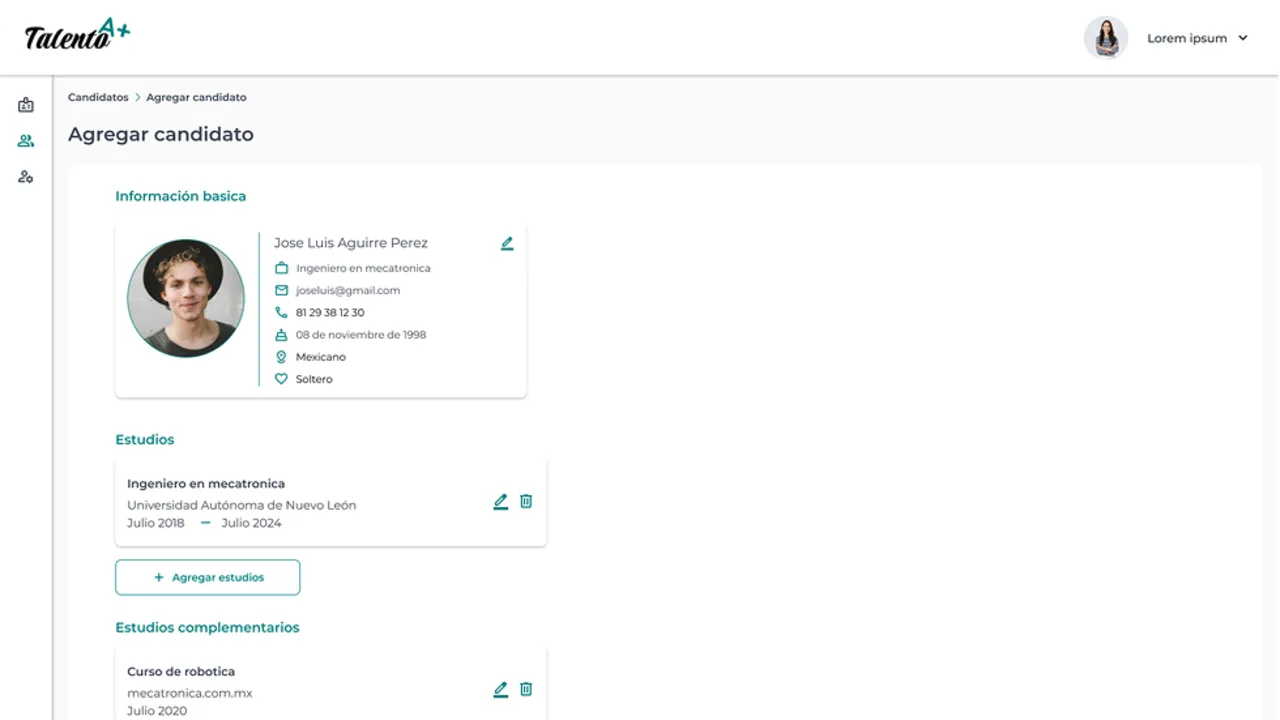Click the mecatronica.com.mx text
Viewport: 1280px width, 720px height.
(x=190, y=693)
